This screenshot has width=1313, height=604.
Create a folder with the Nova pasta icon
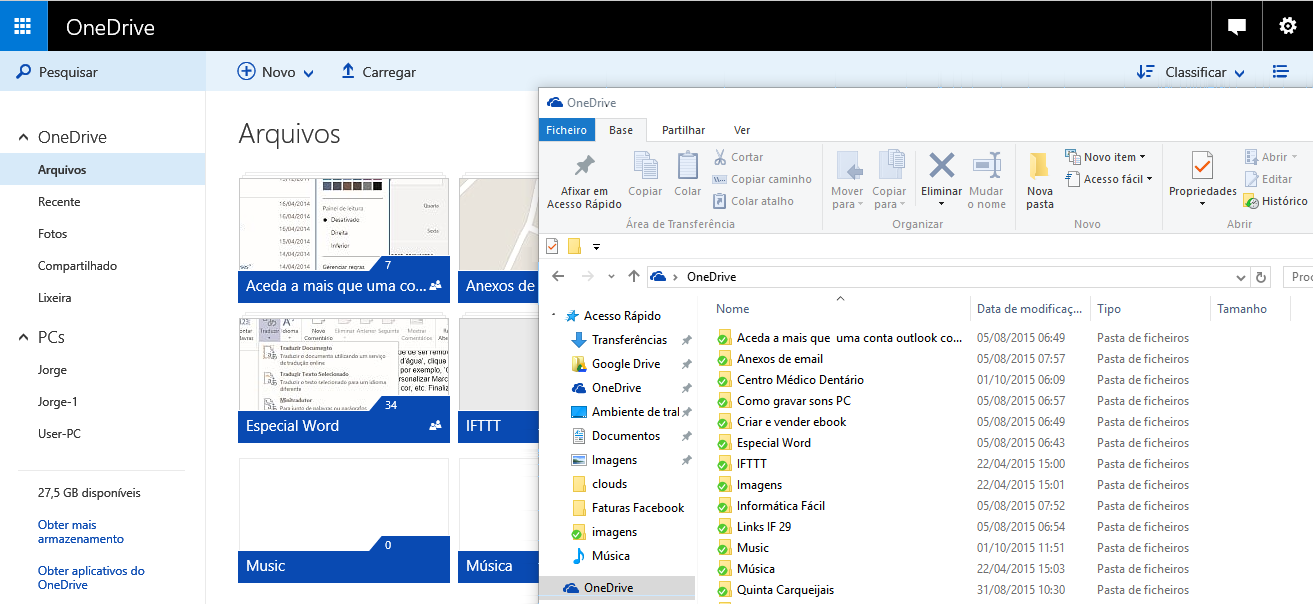coord(1040,165)
